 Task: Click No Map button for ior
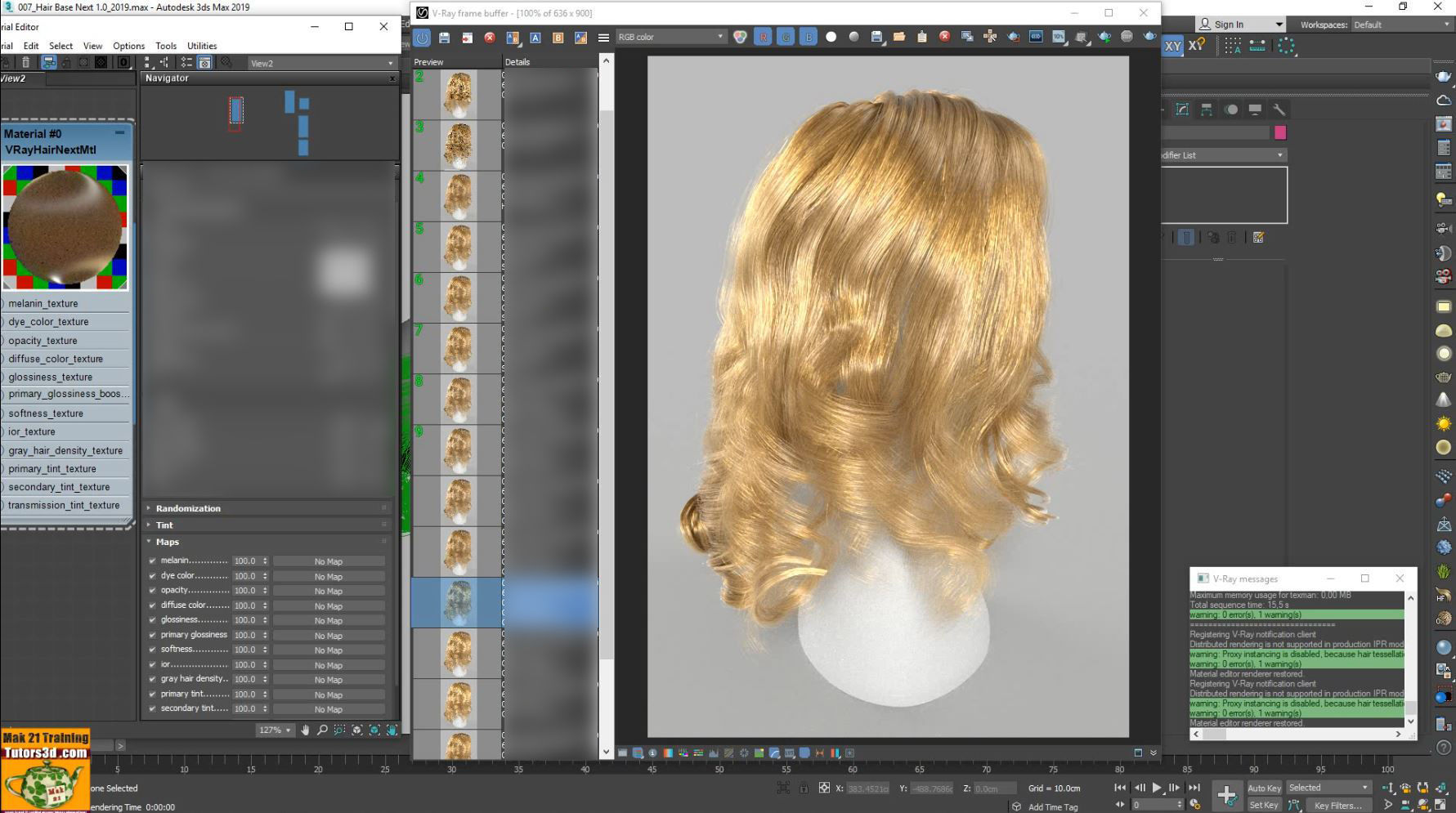329,665
